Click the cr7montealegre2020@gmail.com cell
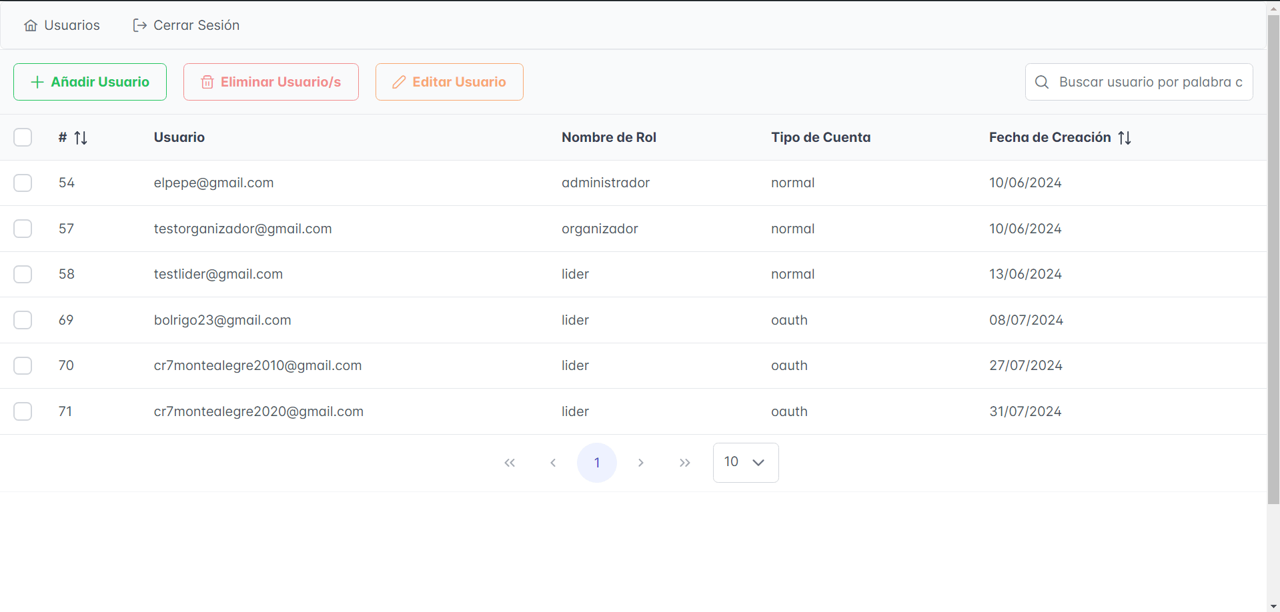This screenshot has height=612, width=1280. point(259,411)
